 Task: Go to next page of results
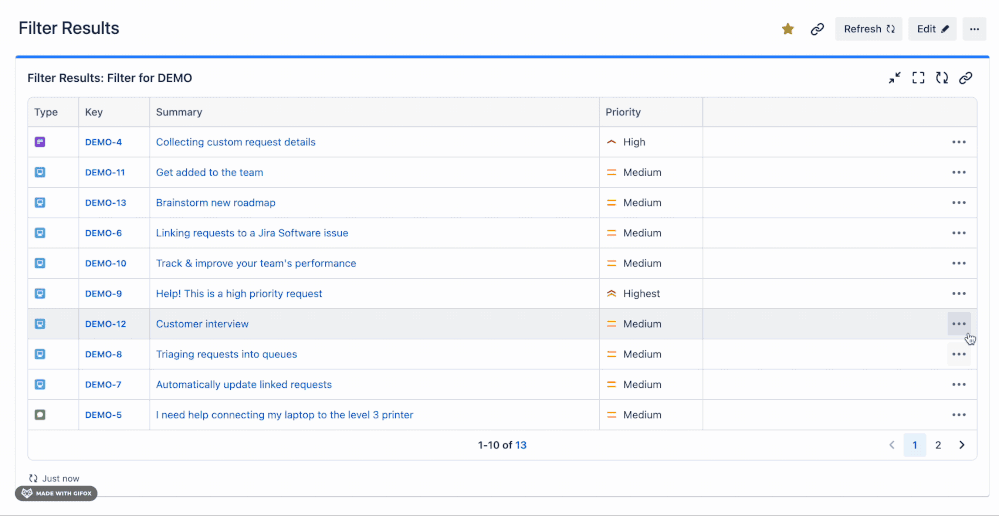coord(962,445)
